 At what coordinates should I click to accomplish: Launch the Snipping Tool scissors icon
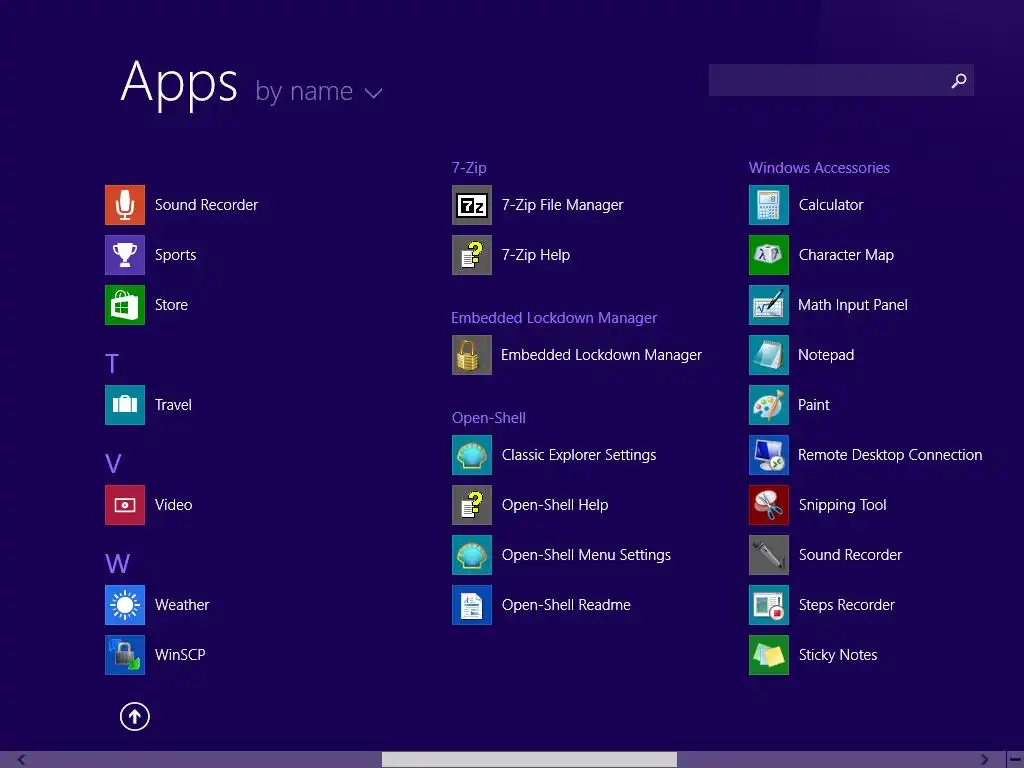point(769,505)
